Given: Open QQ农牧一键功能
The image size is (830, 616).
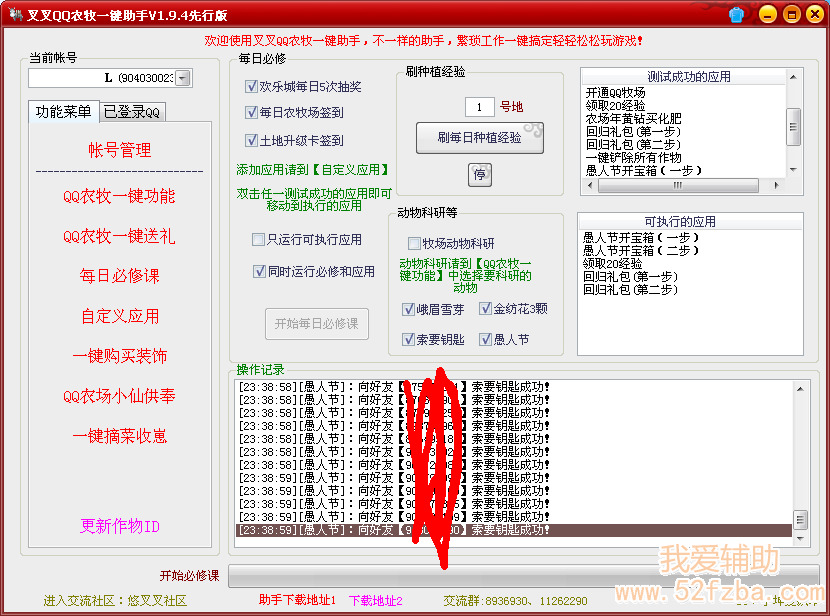Looking at the screenshot, I should point(119,196).
